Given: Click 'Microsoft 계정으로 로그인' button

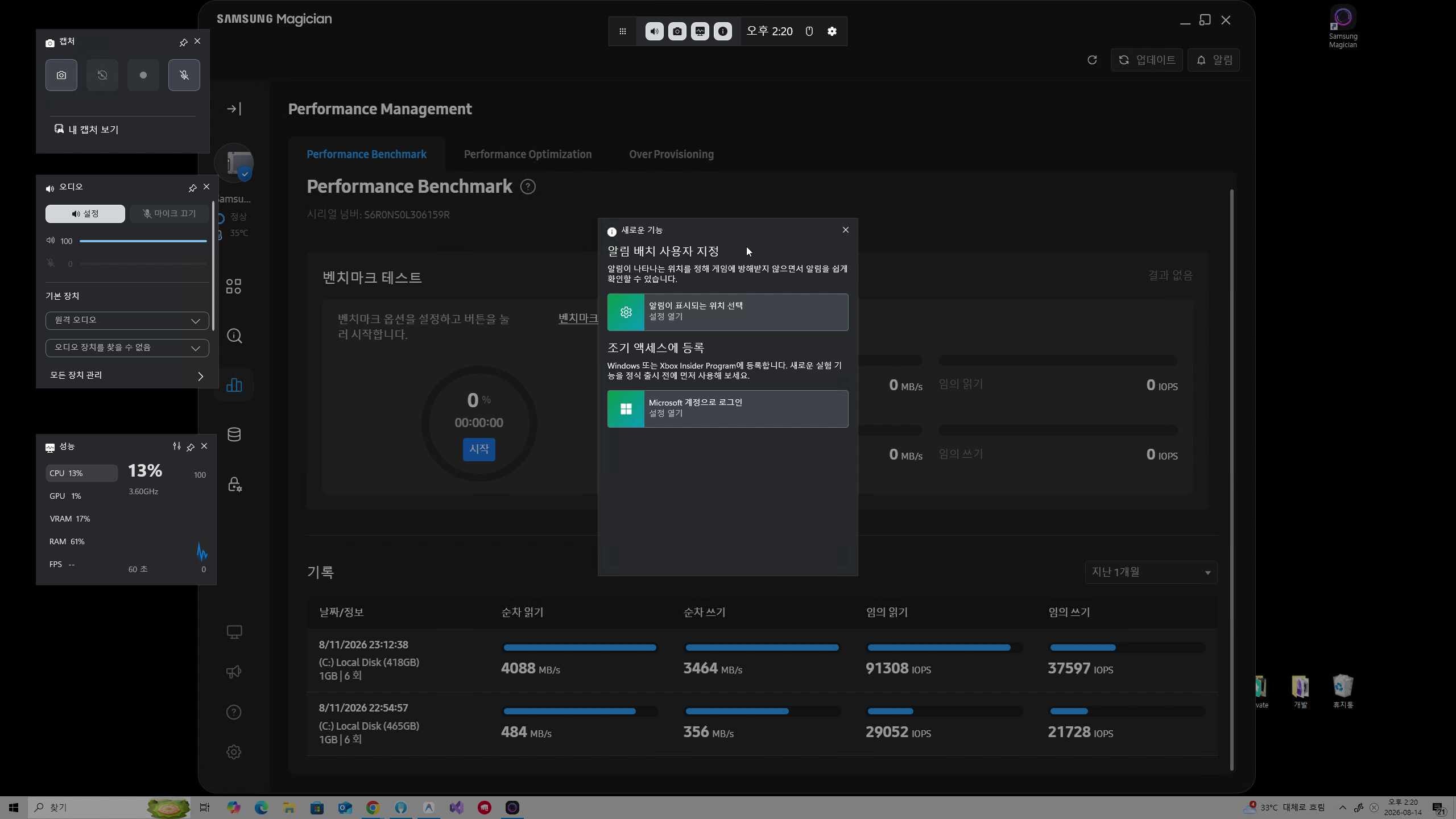Looking at the screenshot, I should pos(728,409).
